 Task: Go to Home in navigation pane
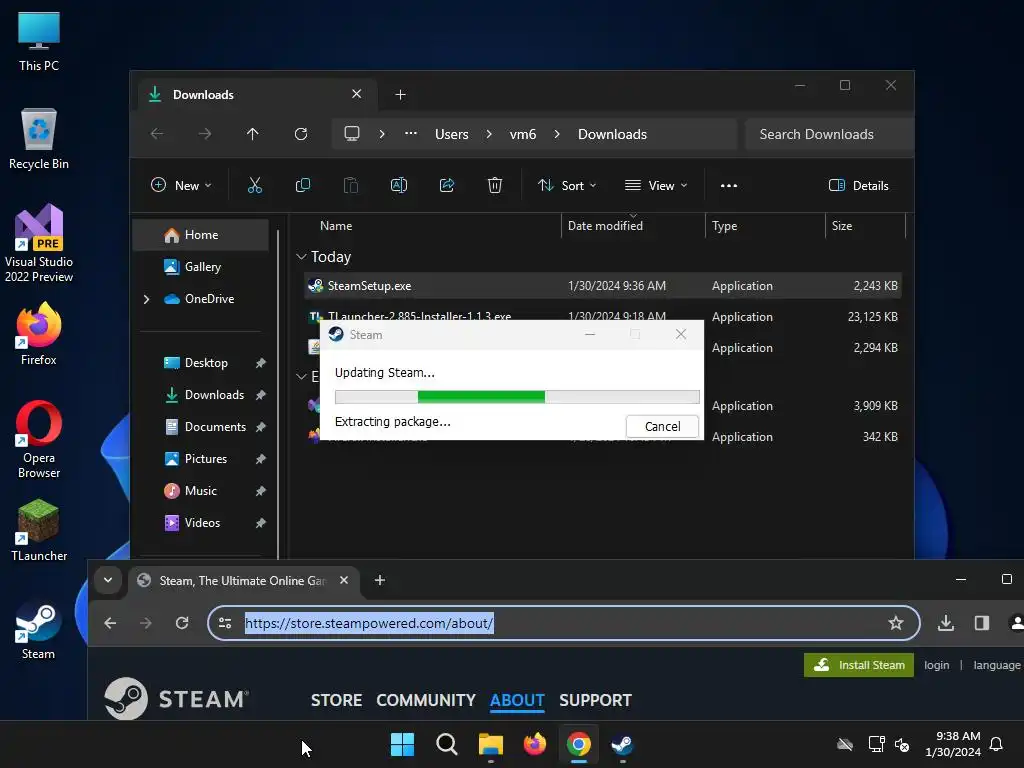[x=201, y=235]
